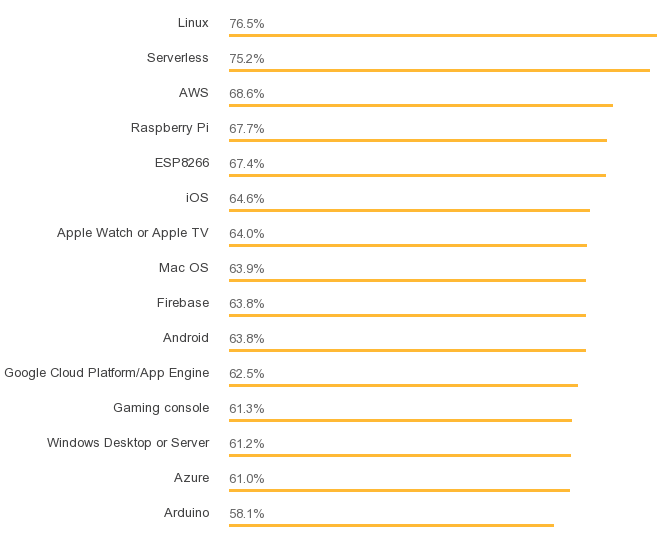Select the Mac OS label
The width and height of the screenshot is (667, 539).
(184, 268)
